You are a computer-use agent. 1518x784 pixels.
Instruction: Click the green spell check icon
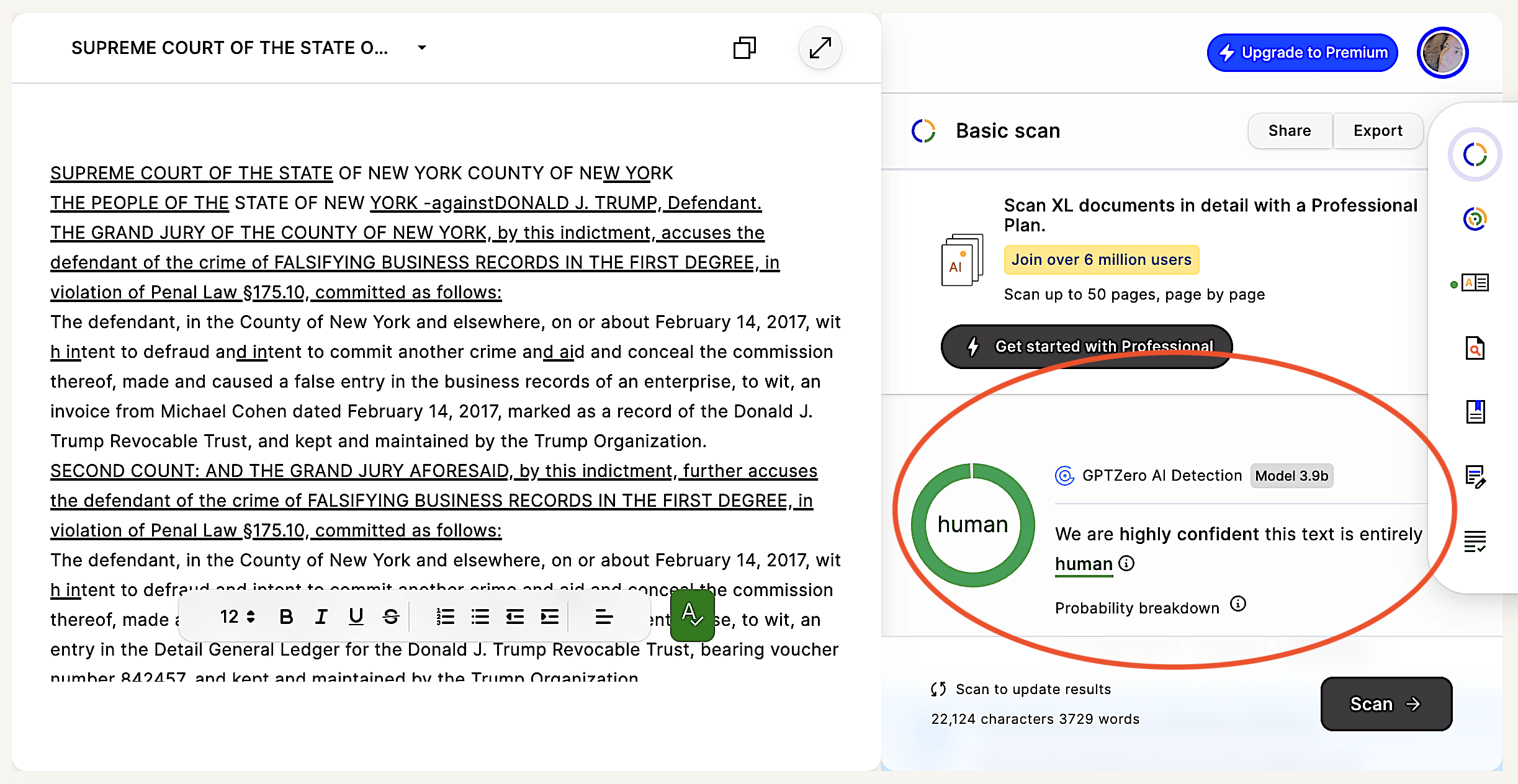tap(692, 615)
